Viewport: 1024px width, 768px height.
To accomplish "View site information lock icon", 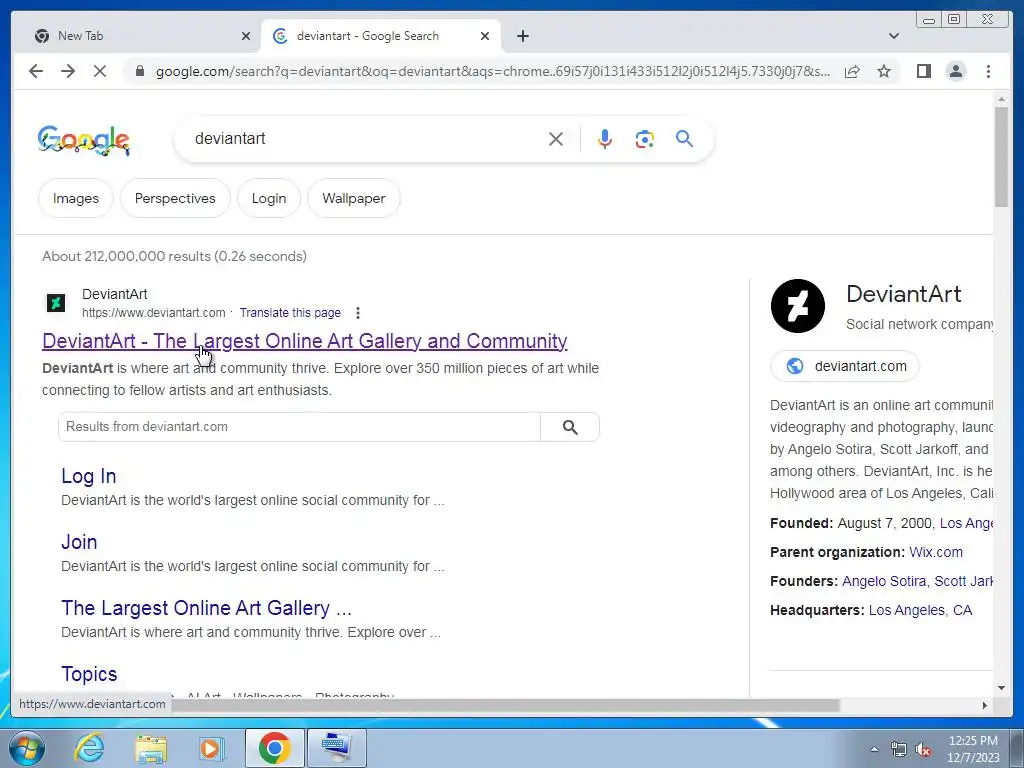I will (139, 71).
